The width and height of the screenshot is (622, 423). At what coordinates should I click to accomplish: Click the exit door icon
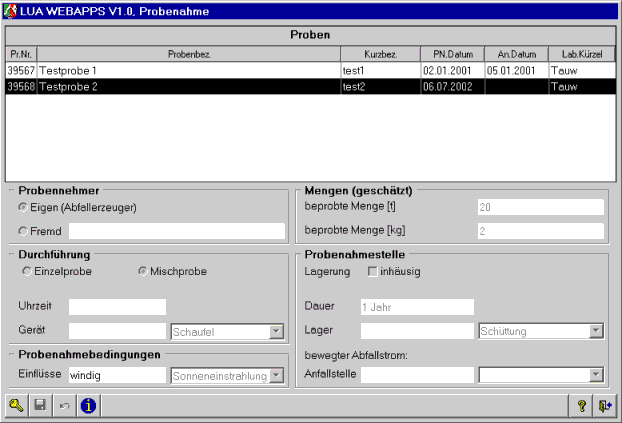[604, 405]
